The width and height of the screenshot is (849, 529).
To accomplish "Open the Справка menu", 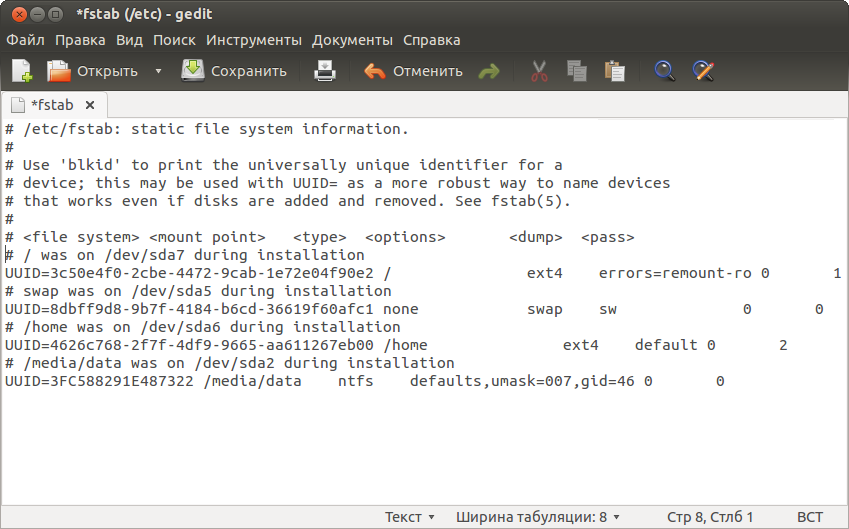I will 431,40.
